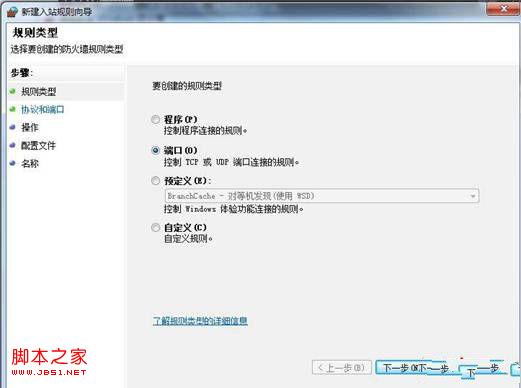Click the blue bullet beside 名称
The height and width of the screenshot is (388, 521).
pyautogui.click(x=13, y=163)
